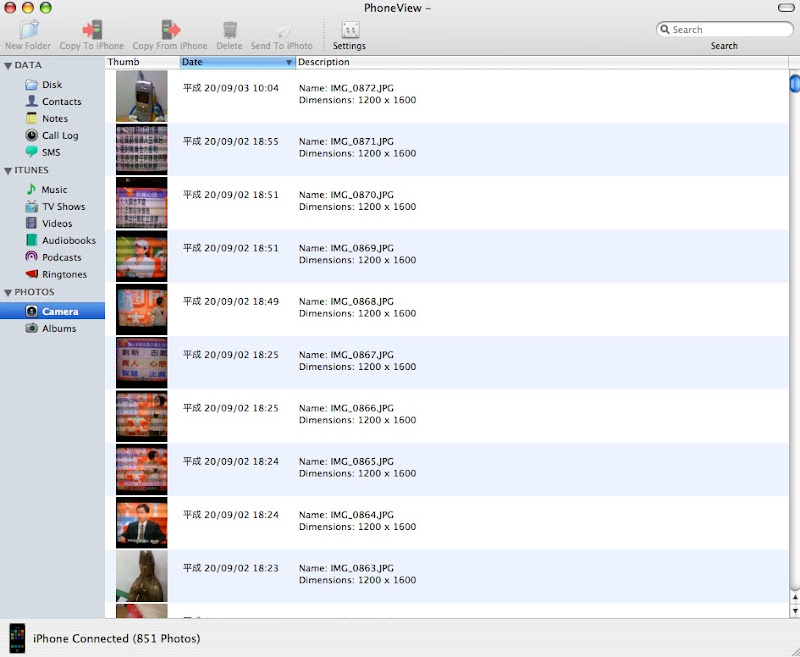Click text Name: IMG_0868.JPG
The width and height of the screenshot is (800, 657).
coord(346,301)
